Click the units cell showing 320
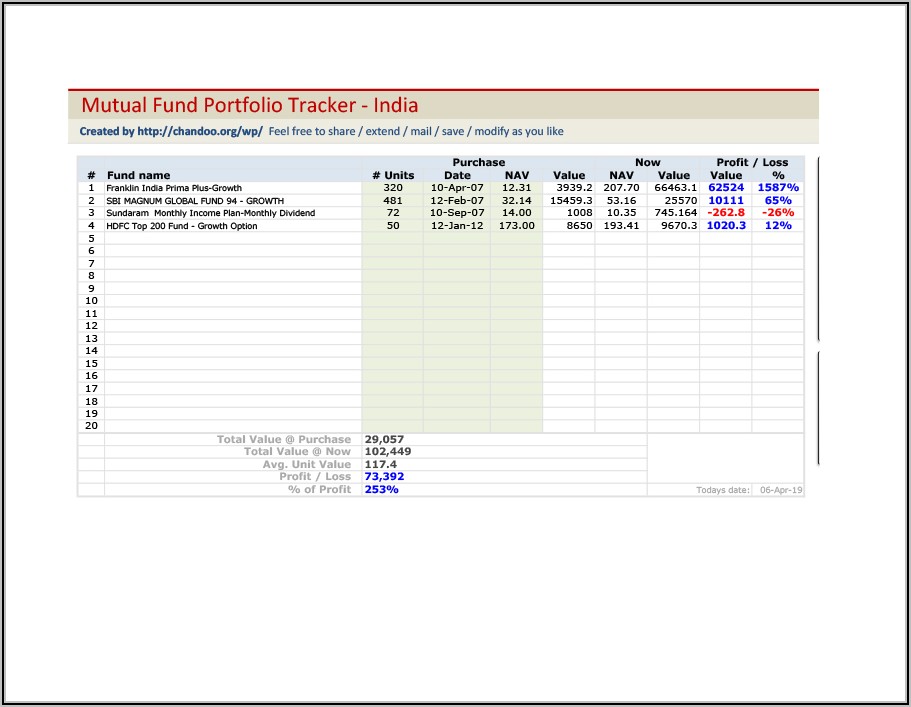Viewport: 911px width, 707px height. pos(392,188)
